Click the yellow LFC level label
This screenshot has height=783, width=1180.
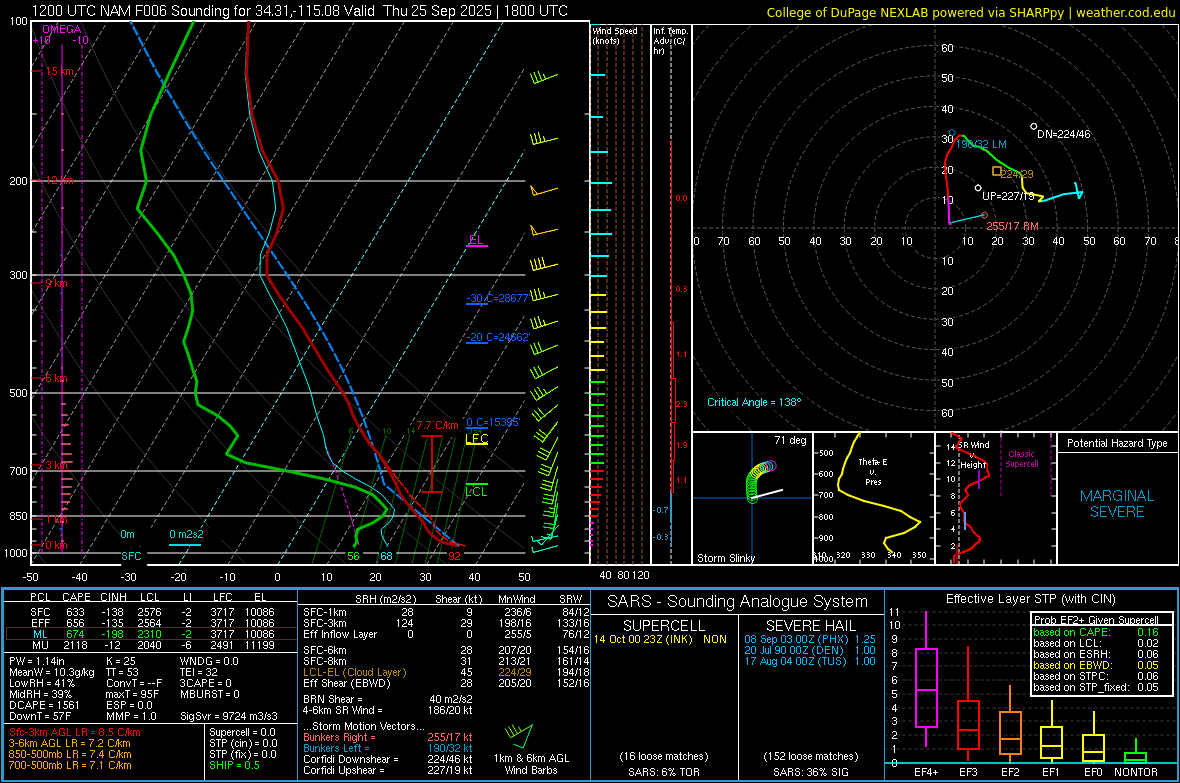(x=477, y=439)
